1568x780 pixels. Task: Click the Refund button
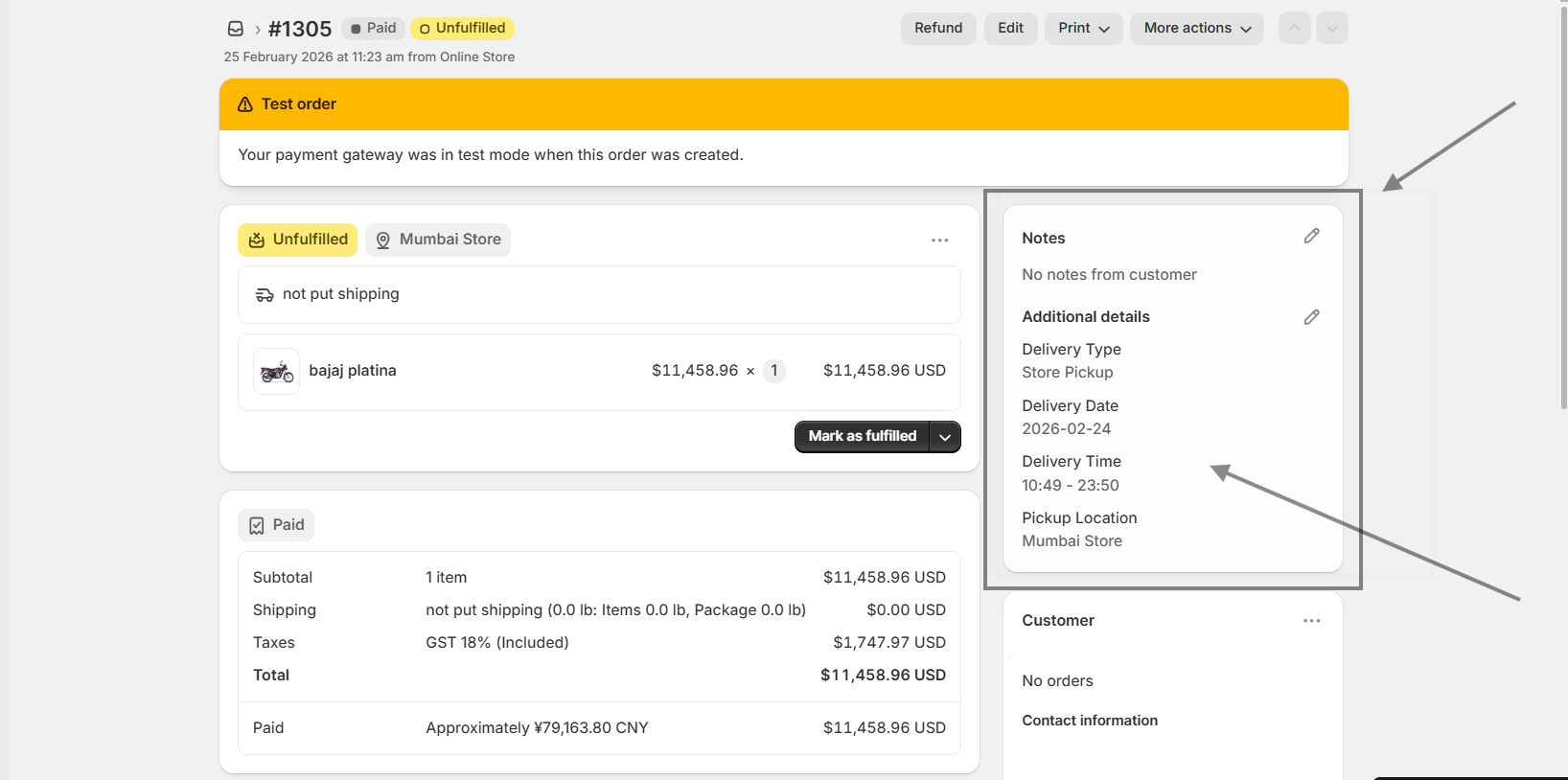click(x=937, y=28)
